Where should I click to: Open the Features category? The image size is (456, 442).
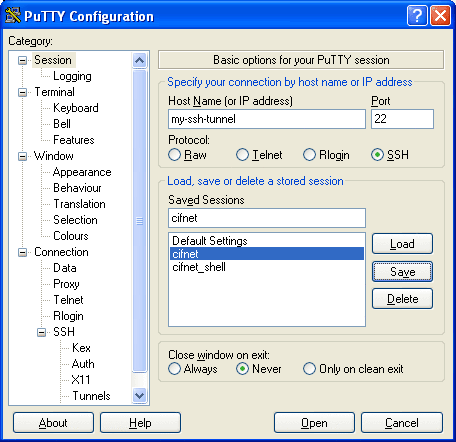74,140
